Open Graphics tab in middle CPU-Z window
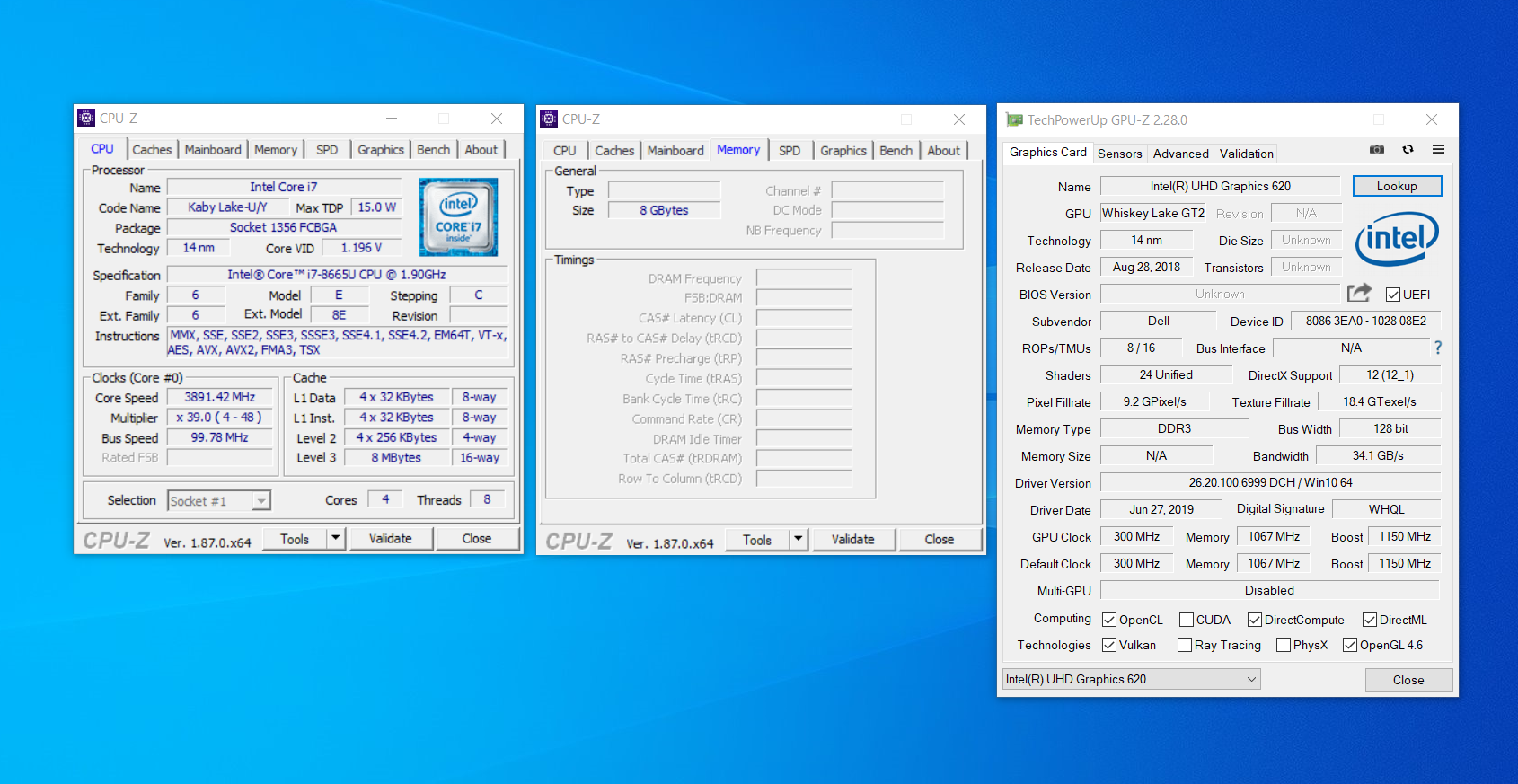The width and height of the screenshot is (1518, 784). [x=843, y=151]
